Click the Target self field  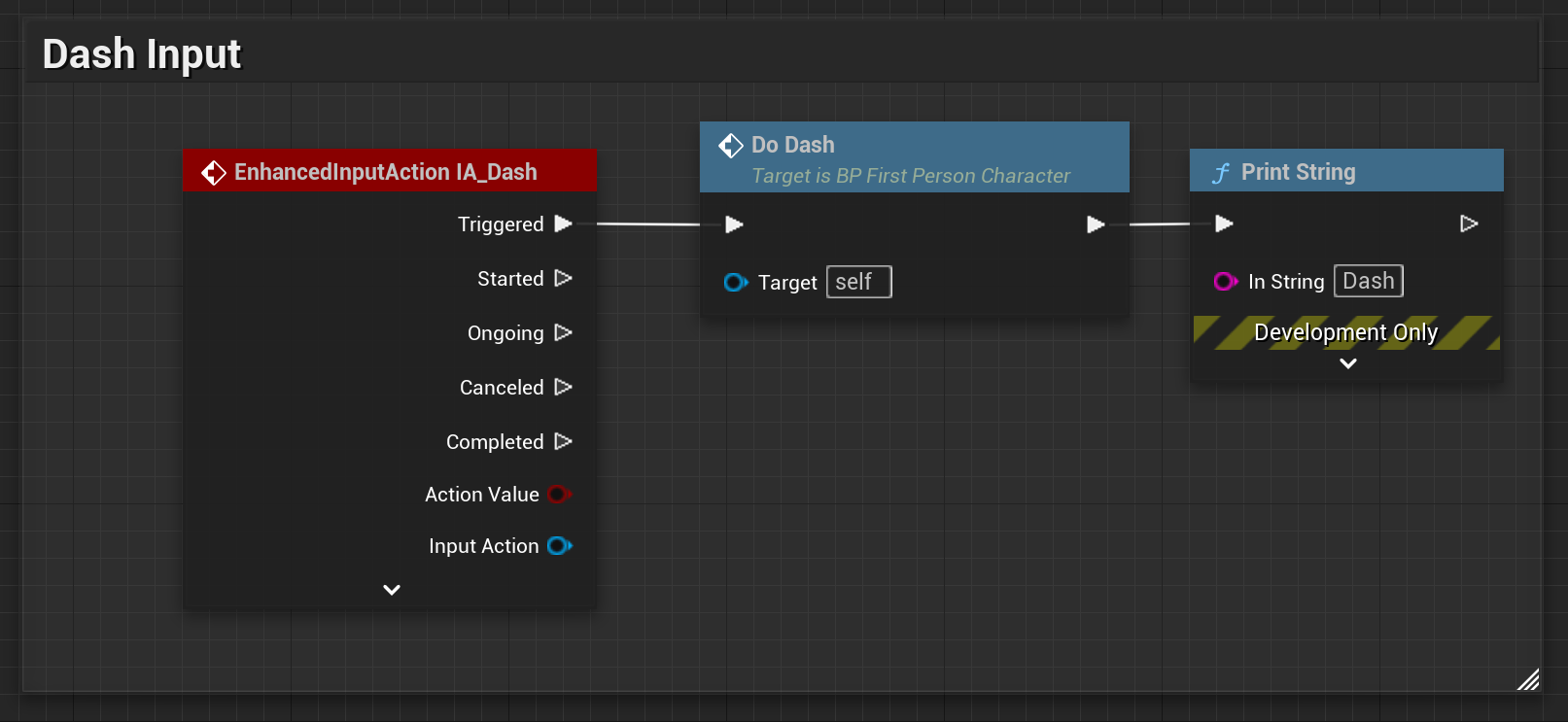click(858, 283)
